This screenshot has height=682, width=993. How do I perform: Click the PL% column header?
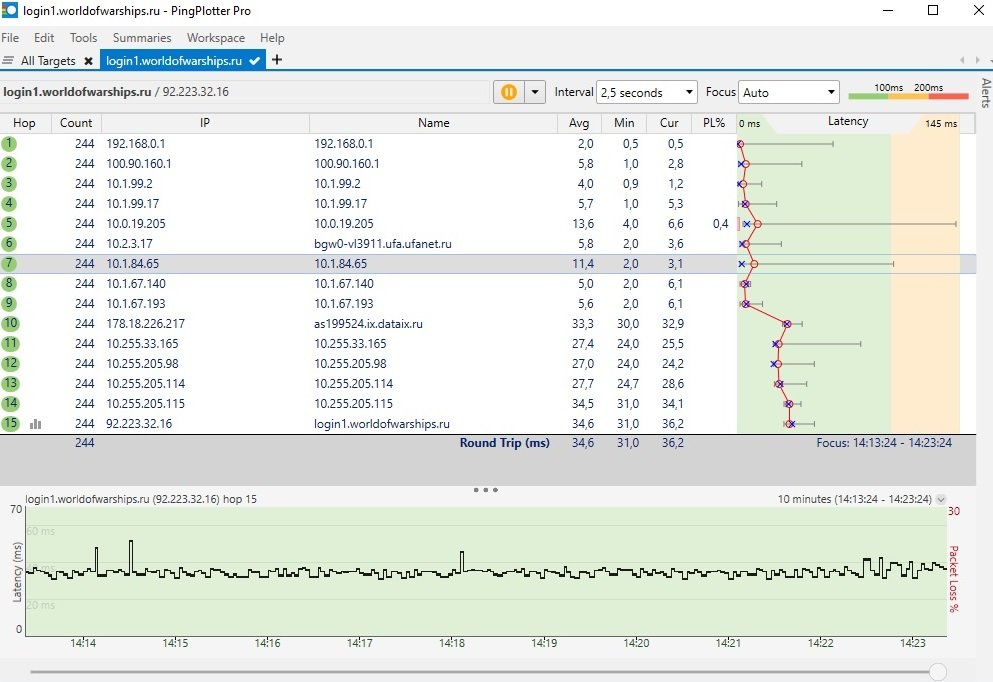coord(714,123)
